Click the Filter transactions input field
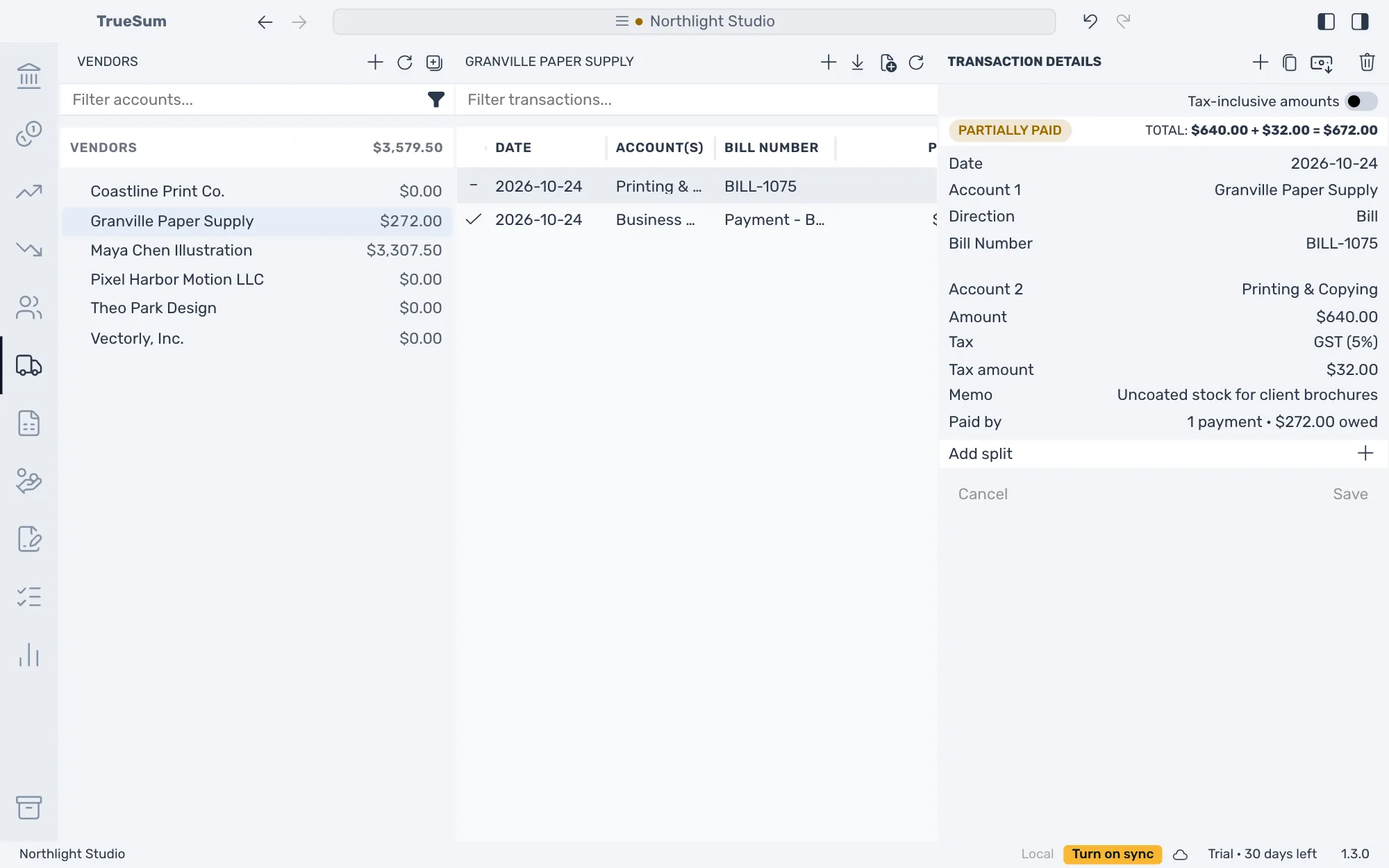This screenshot has width=1389, height=868. coord(697,100)
